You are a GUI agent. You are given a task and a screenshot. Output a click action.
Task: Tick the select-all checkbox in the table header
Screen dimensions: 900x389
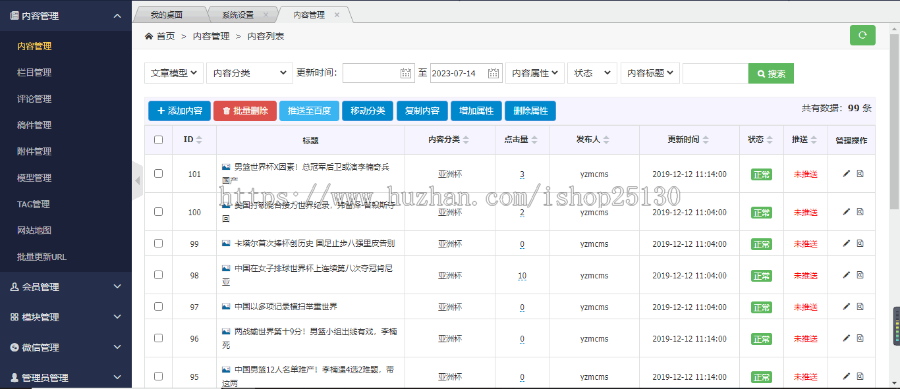pyautogui.click(x=158, y=139)
